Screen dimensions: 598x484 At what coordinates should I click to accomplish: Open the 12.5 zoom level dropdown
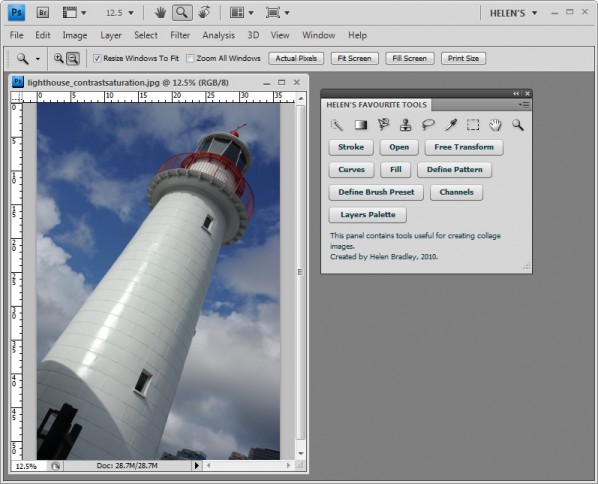[x=120, y=13]
